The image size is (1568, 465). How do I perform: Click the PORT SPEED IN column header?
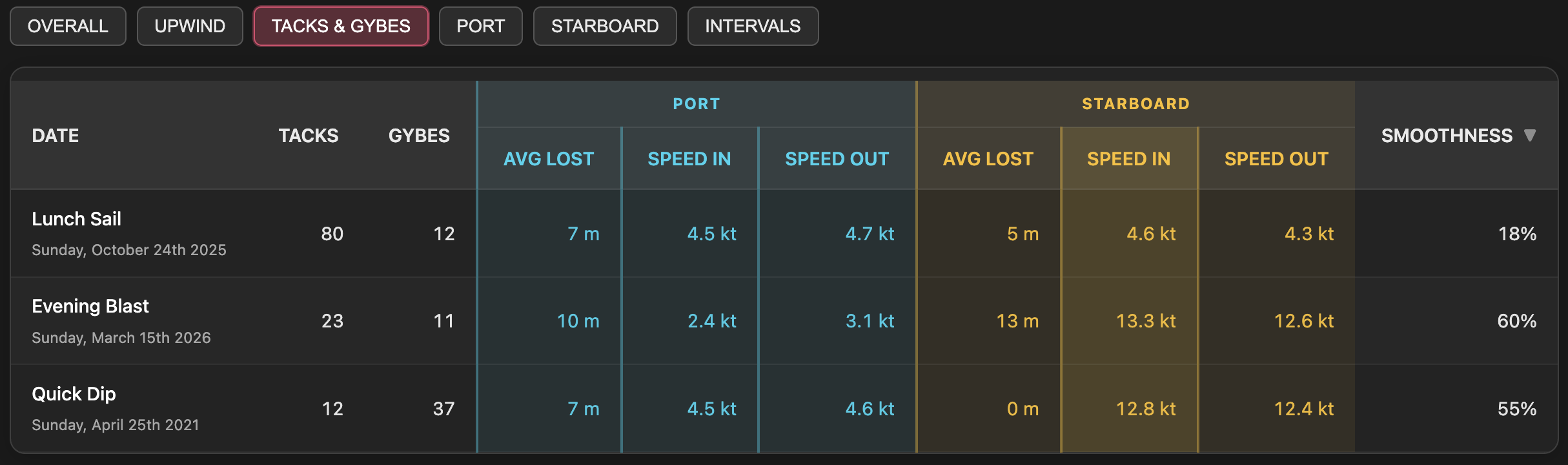tap(689, 158)
